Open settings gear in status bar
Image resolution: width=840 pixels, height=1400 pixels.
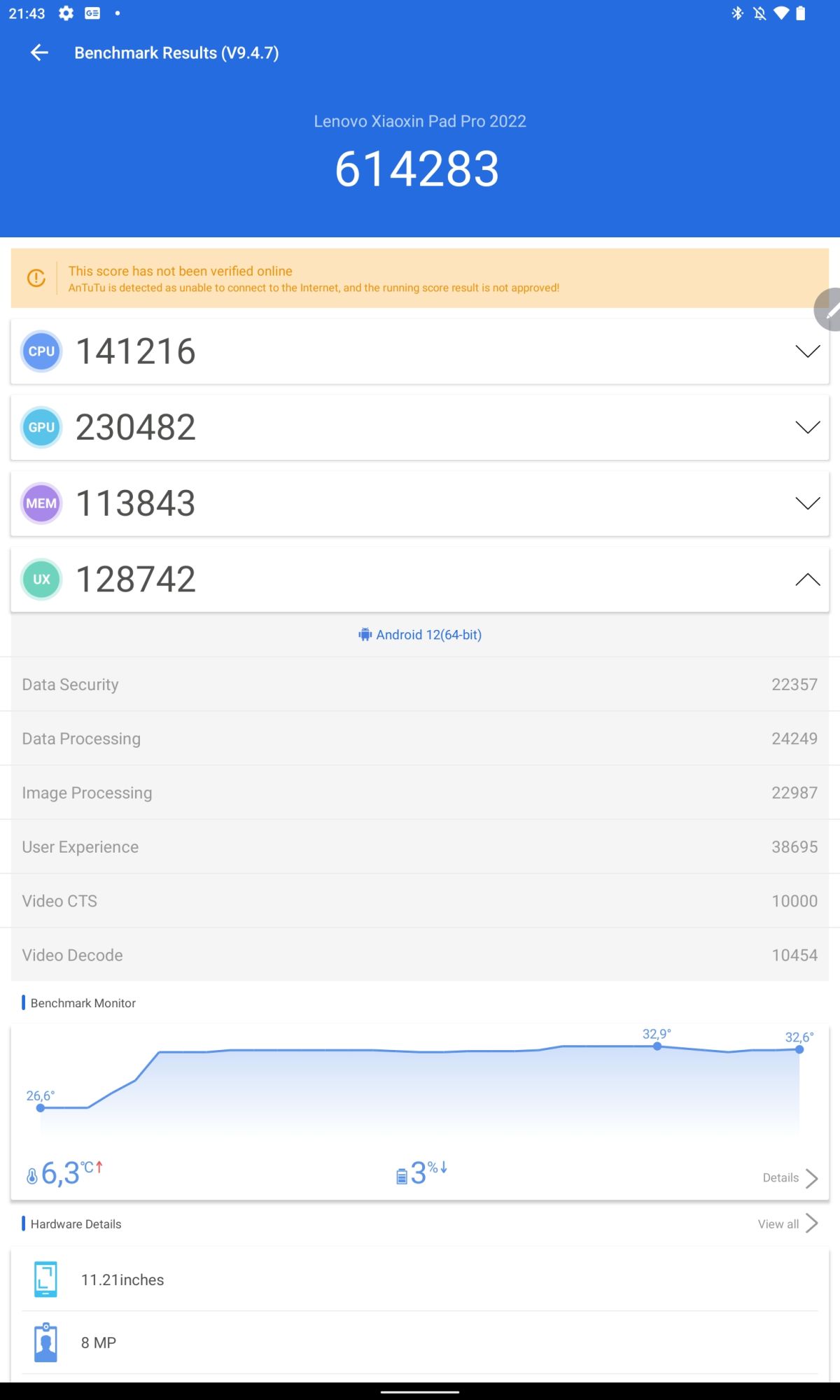(x=66, y=13)
